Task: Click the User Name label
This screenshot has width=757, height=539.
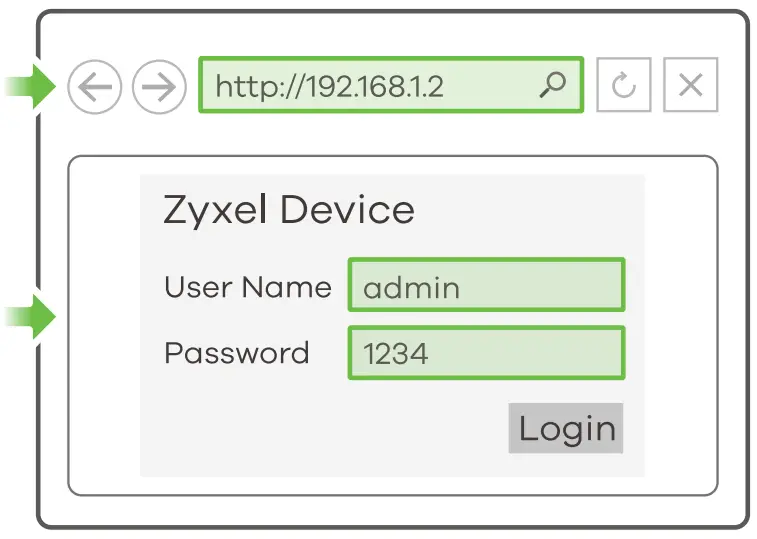Action: pos(247,288)
